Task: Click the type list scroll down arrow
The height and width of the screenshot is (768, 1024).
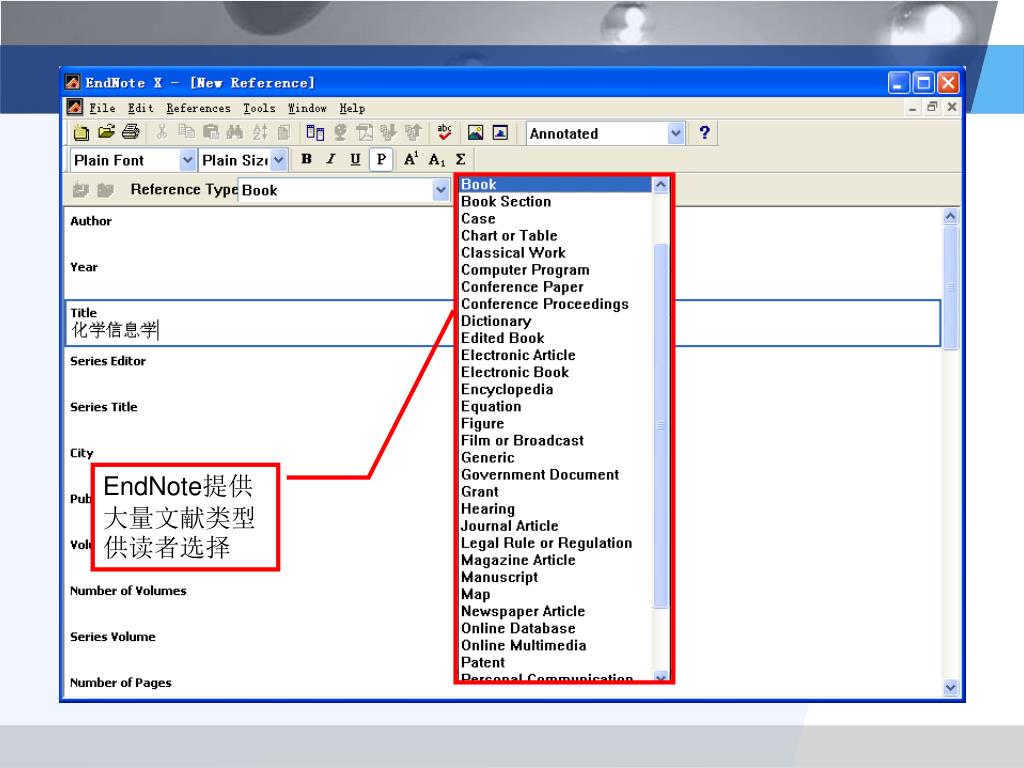Action: coord(661,677)
